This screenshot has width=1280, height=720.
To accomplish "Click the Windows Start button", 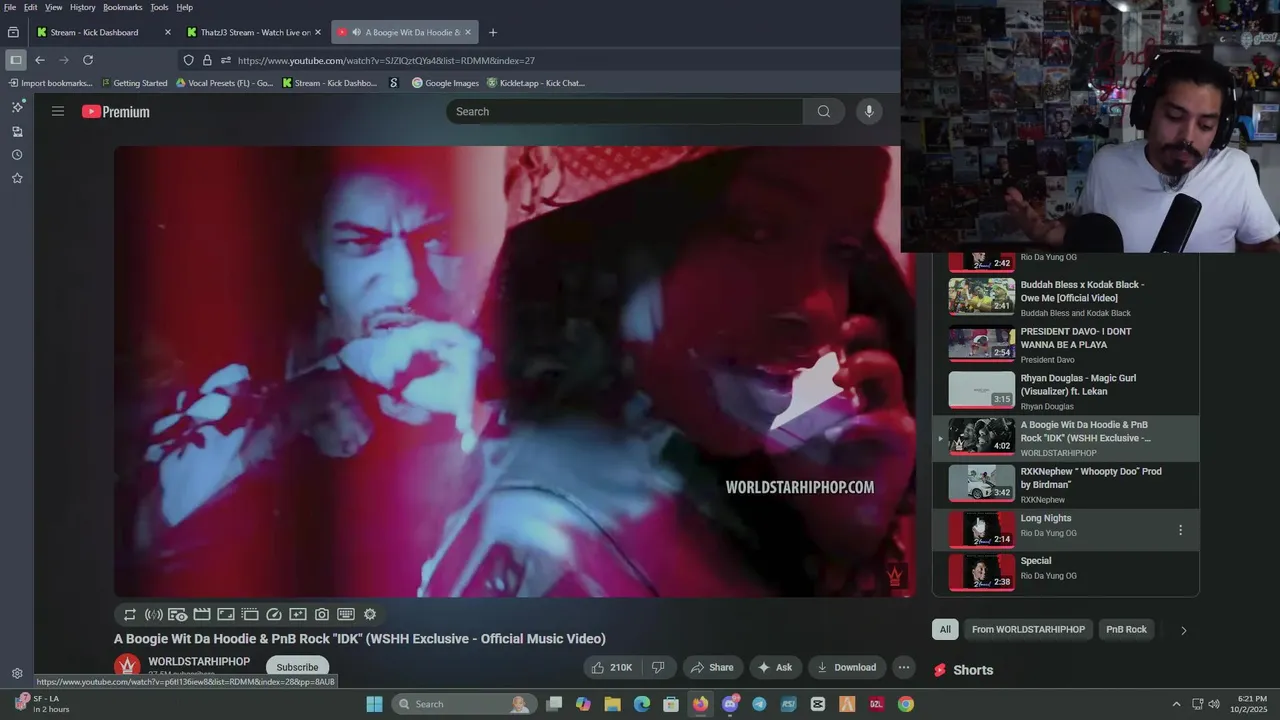I will click(x=374, y=704).
